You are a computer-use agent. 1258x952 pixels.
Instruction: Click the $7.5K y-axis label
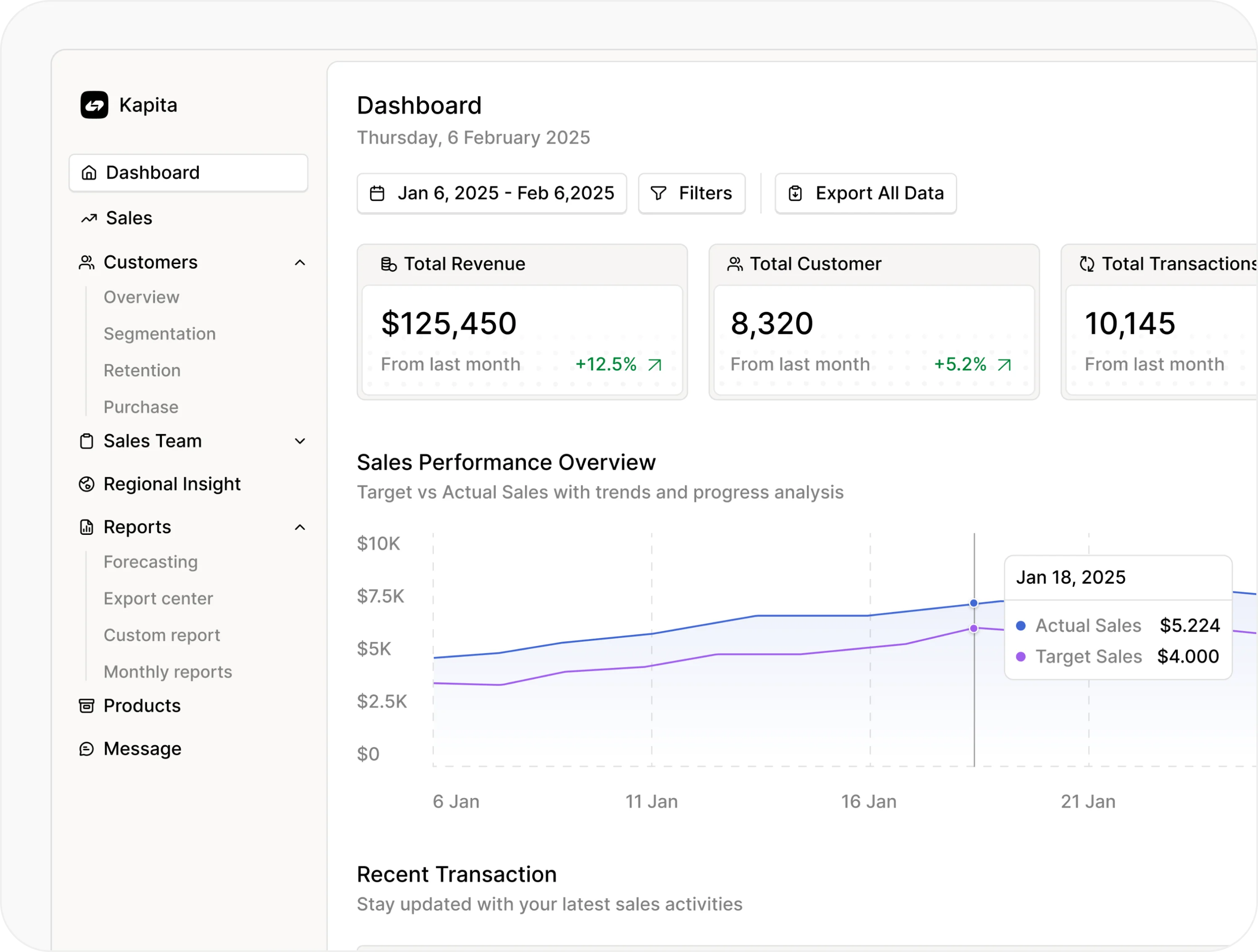click(x=381, y=597)
